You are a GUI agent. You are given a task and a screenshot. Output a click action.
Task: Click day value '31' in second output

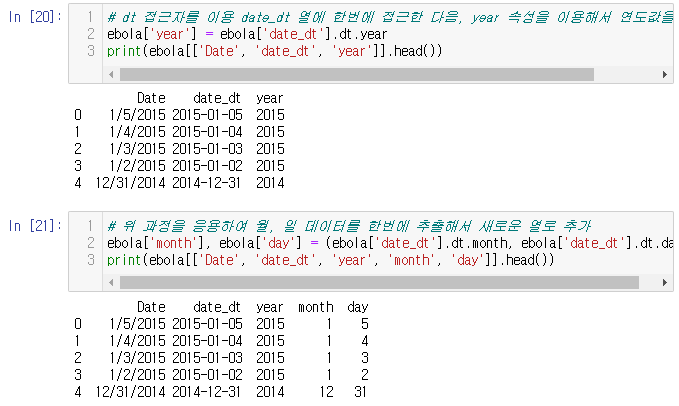pyautogui.click(x=361, y=392)
